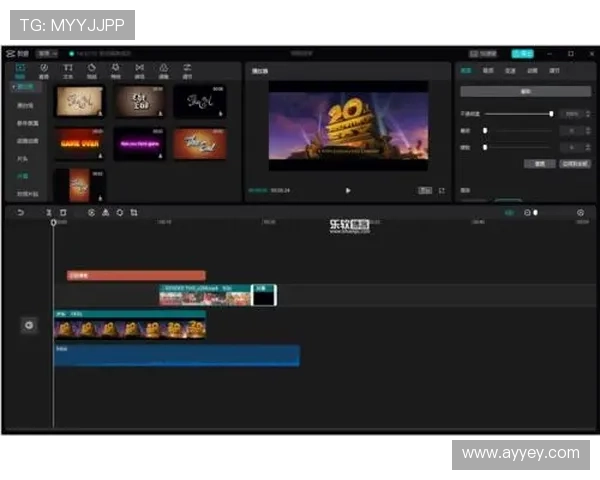The image size is (600, 480).
Task: Switch to the Animation tab in properties panel
Action: (x=532, y=70)
